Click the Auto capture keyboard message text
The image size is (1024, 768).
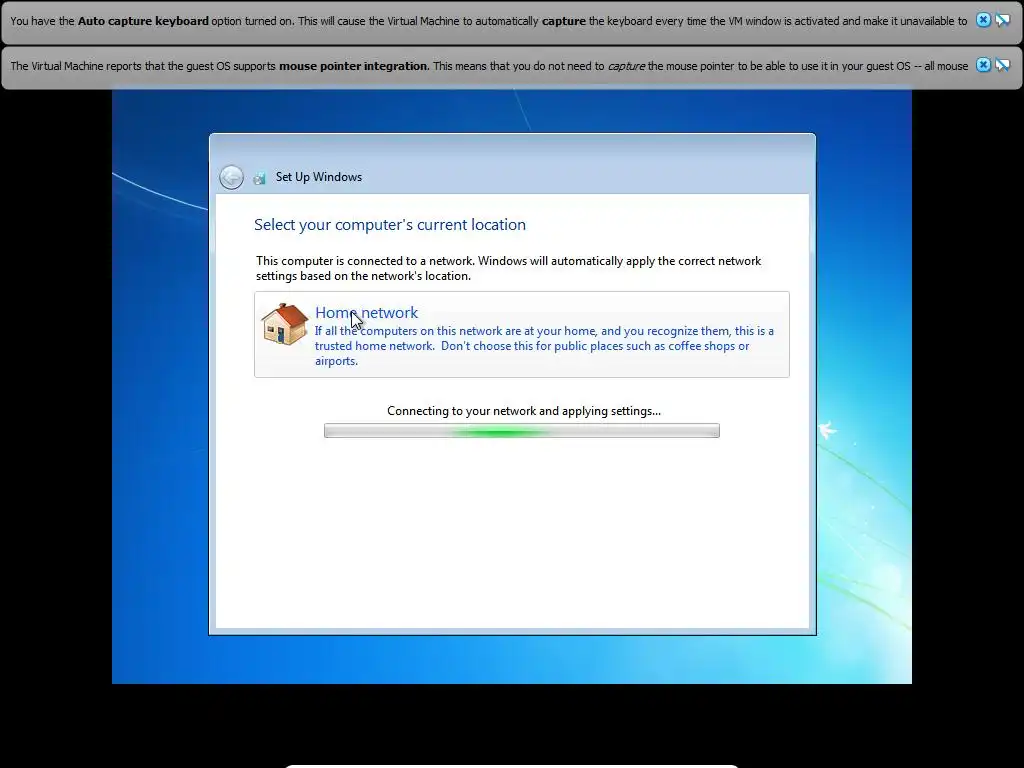pyautogui.click(x=488, y=21)
